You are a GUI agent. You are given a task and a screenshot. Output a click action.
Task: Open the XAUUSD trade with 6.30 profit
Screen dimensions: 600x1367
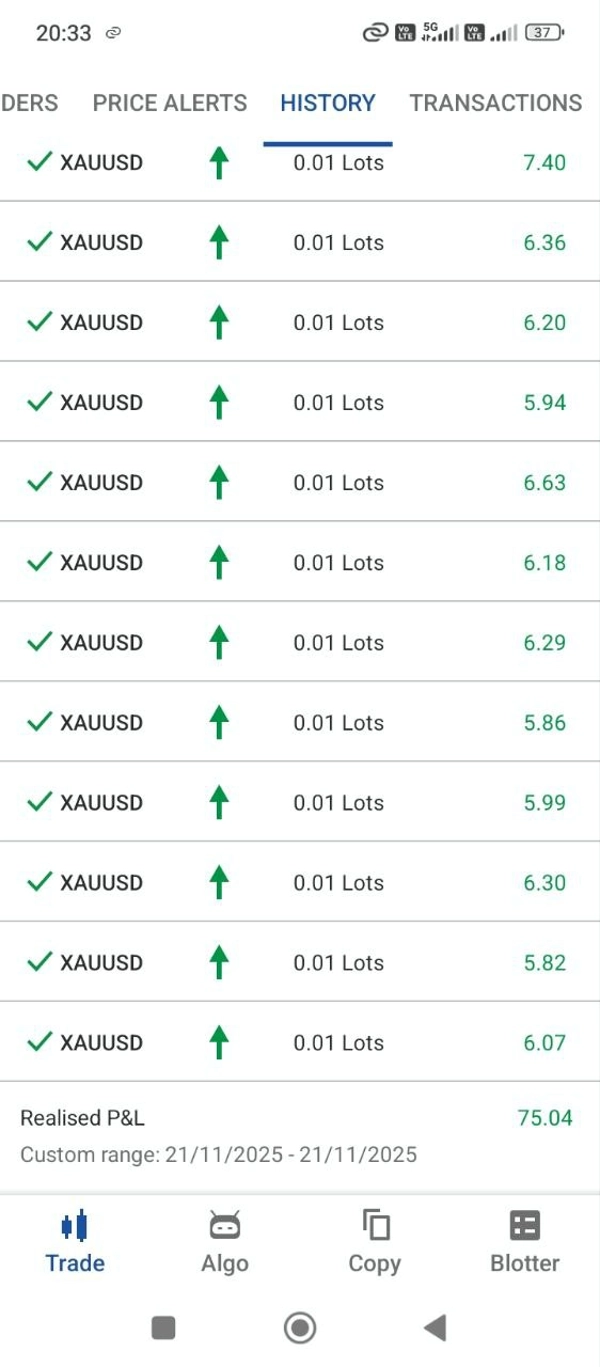pos(300,882)
